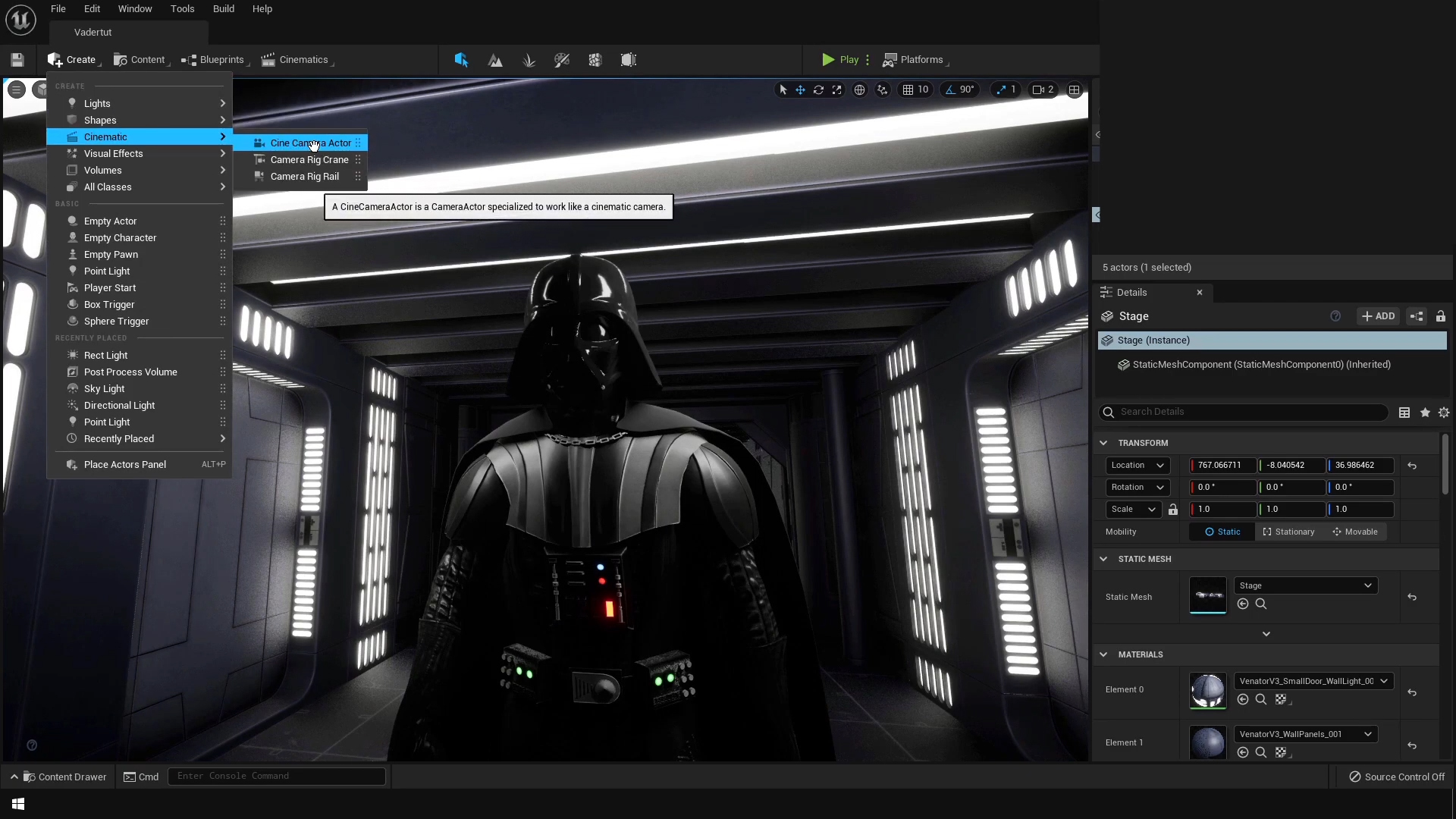Screen dimensions: 1456x819
Task: Click the favorites star in Details
Action: pos(1425,413)
